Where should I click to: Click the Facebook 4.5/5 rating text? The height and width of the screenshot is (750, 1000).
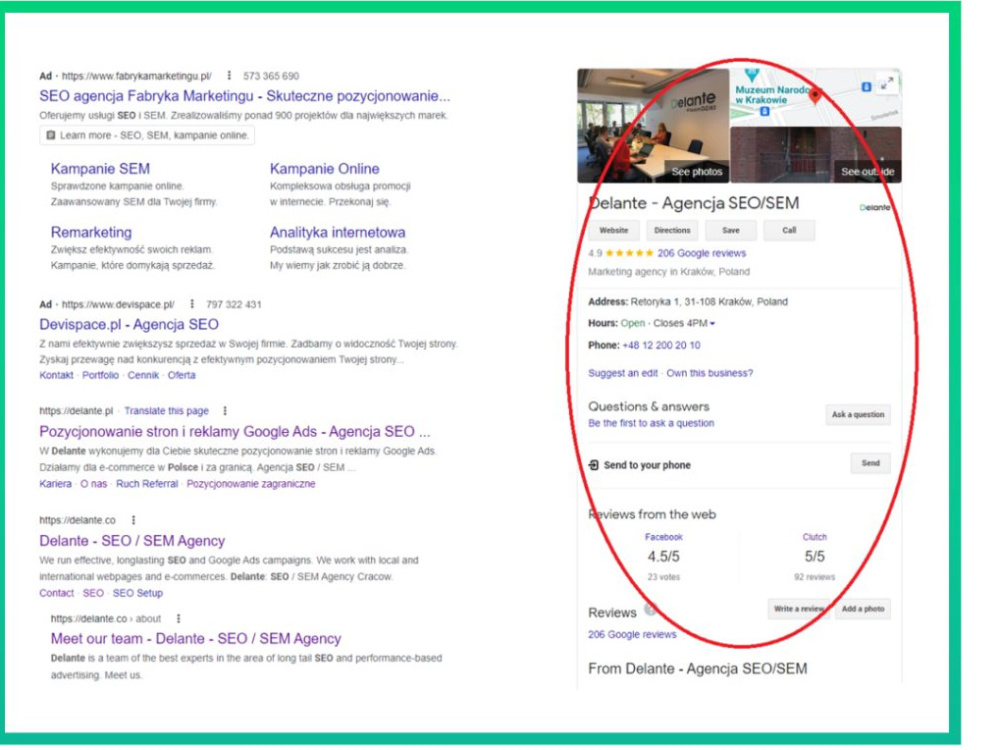663,557
